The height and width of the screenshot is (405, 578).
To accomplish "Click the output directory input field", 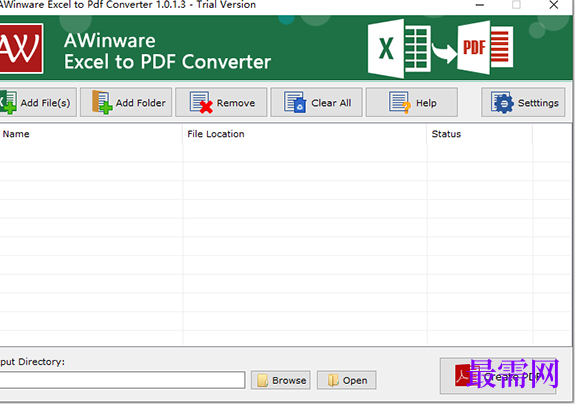I will pos(122,380).
